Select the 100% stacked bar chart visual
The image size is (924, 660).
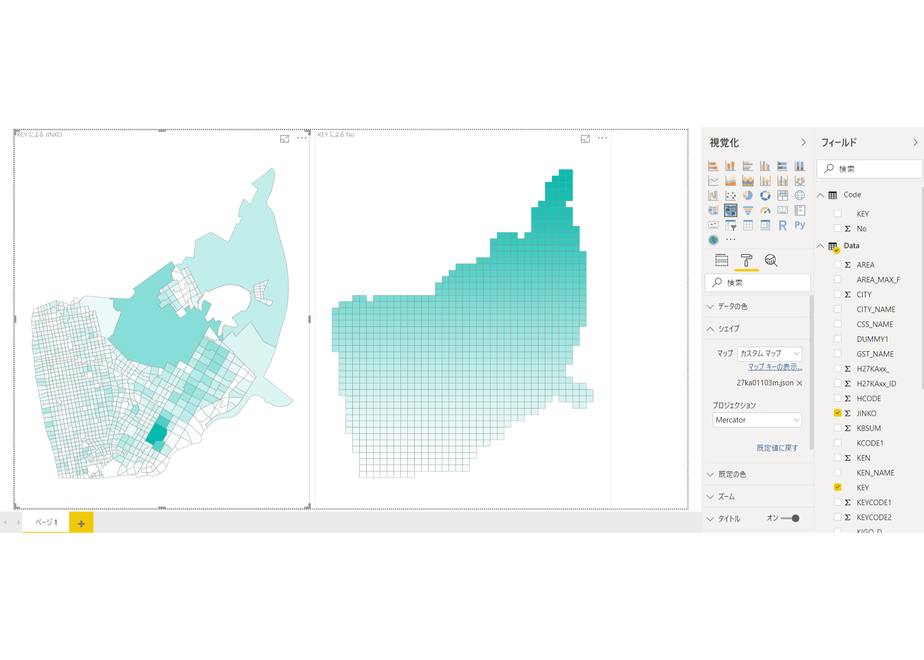[783, 166]
